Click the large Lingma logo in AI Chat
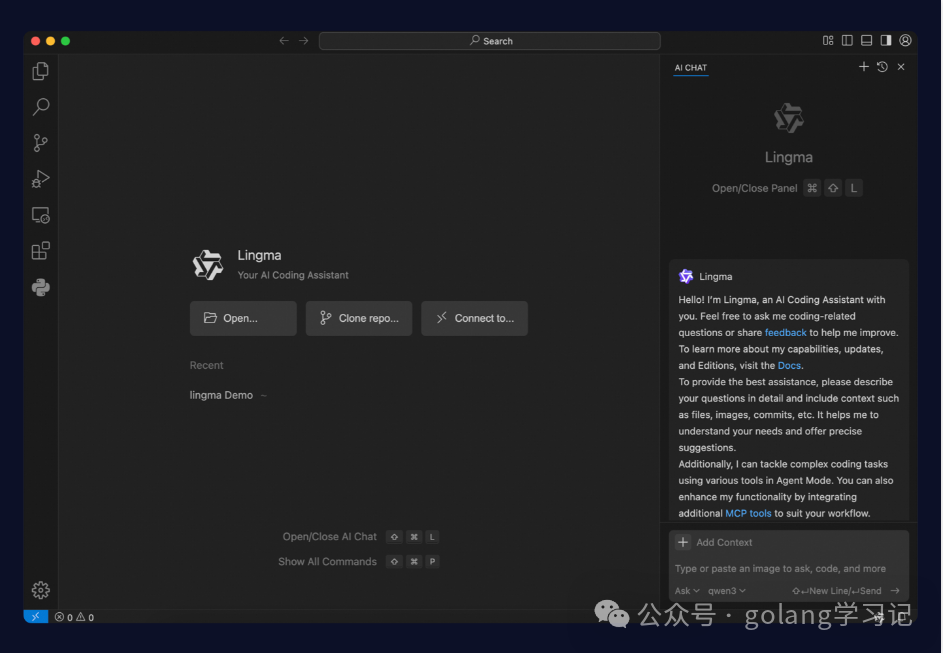The width and height of the screenshot is (943, 653). [788, 118]
